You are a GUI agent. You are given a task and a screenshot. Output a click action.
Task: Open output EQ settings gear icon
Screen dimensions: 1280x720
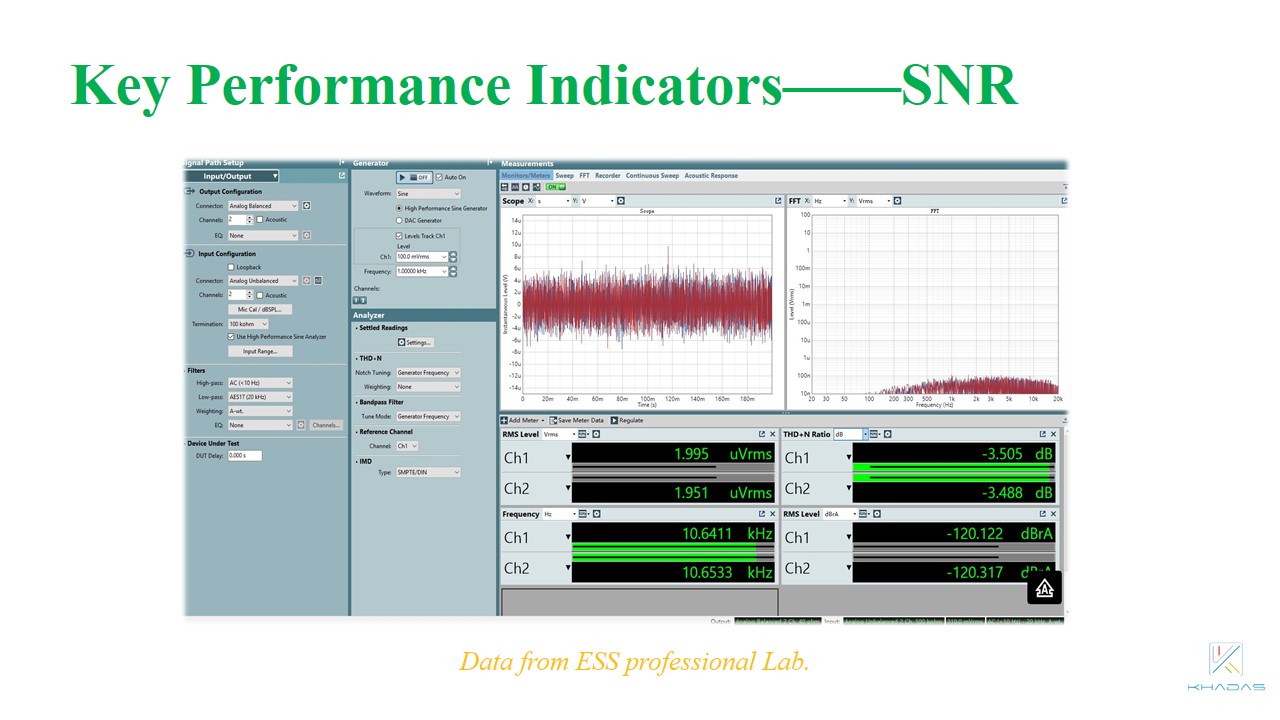pyautogui.click(x=307, y=235)
